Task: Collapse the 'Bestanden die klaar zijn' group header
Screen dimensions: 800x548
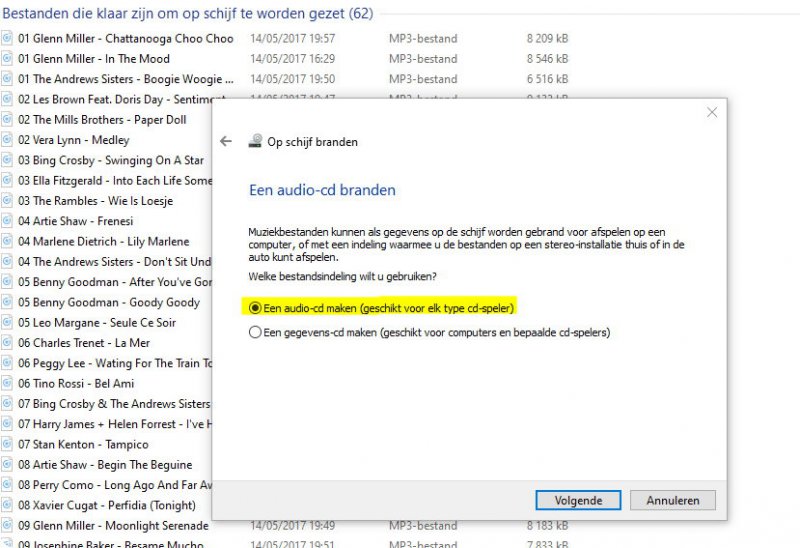Action: 190,12
